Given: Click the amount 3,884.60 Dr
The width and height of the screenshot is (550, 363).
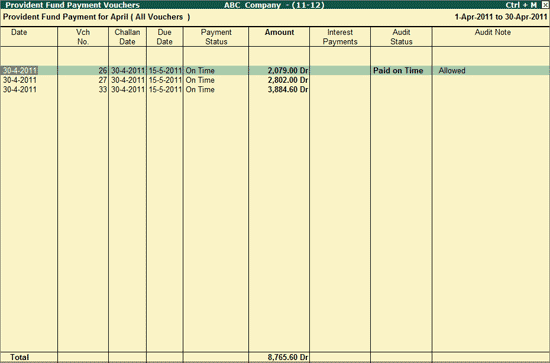Looking at the screenshot, I should 288,90.
